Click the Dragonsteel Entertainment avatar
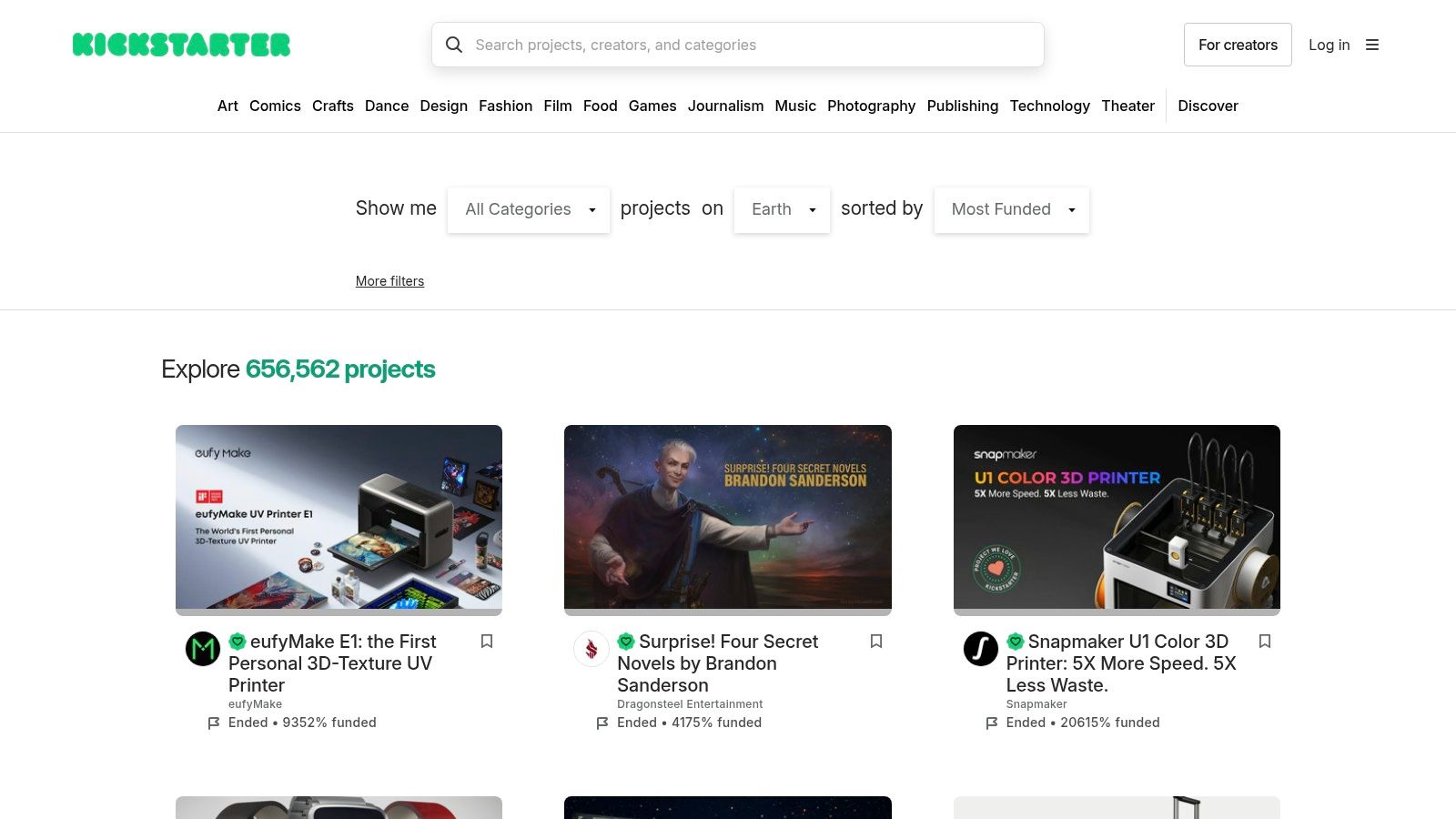The width and height of the screenshot is (1456, 819). pyautogui.click(x=591, y=649)
